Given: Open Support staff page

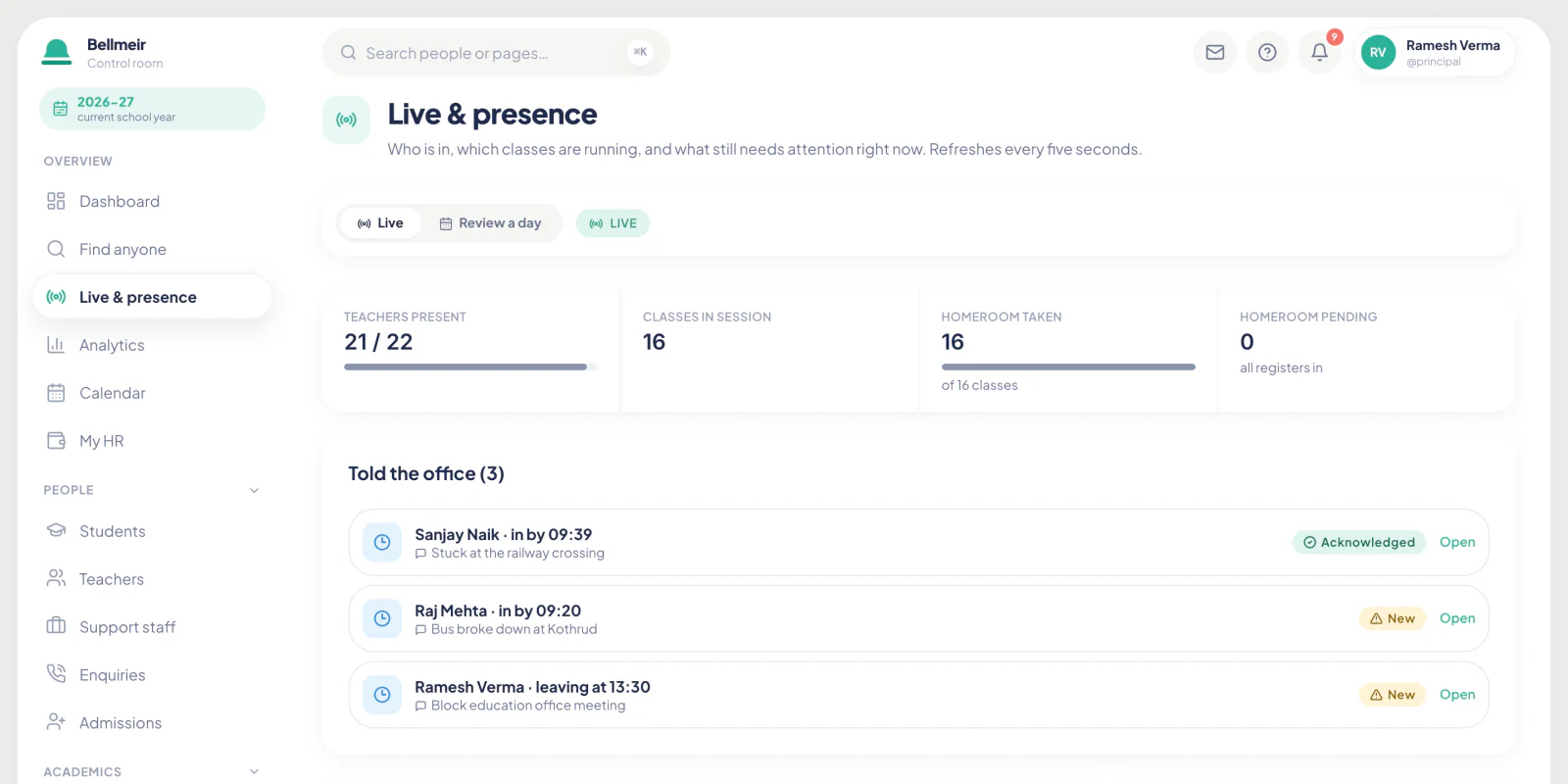Looking at the screenshot, I should (x=152, y=627).
